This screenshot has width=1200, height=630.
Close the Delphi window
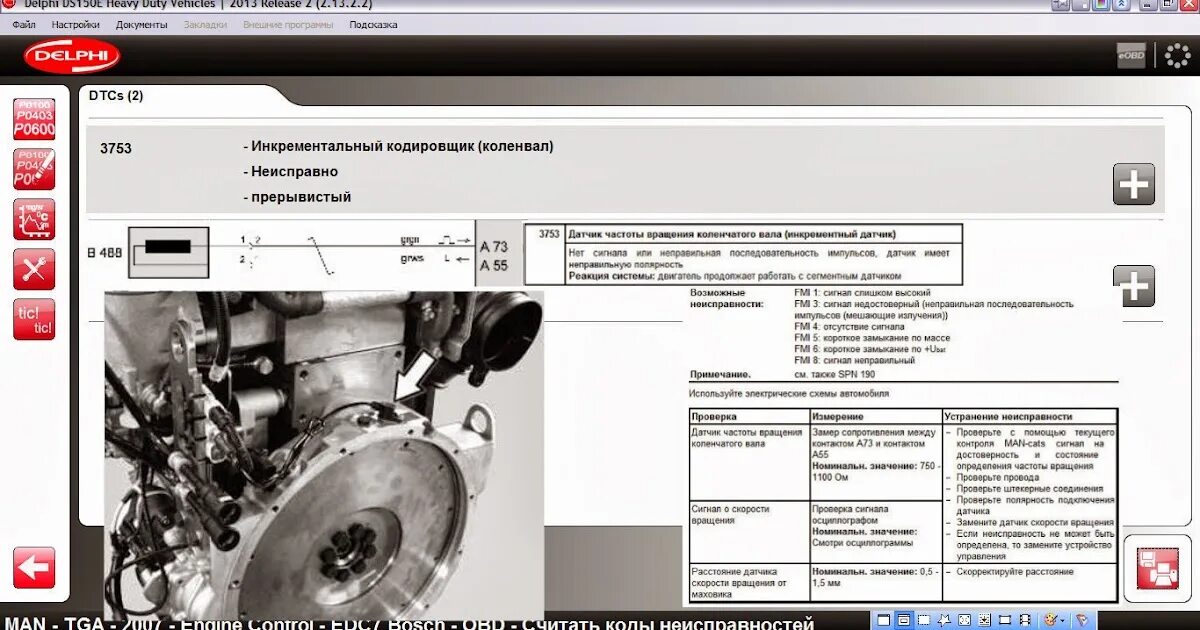point(1188,4)
